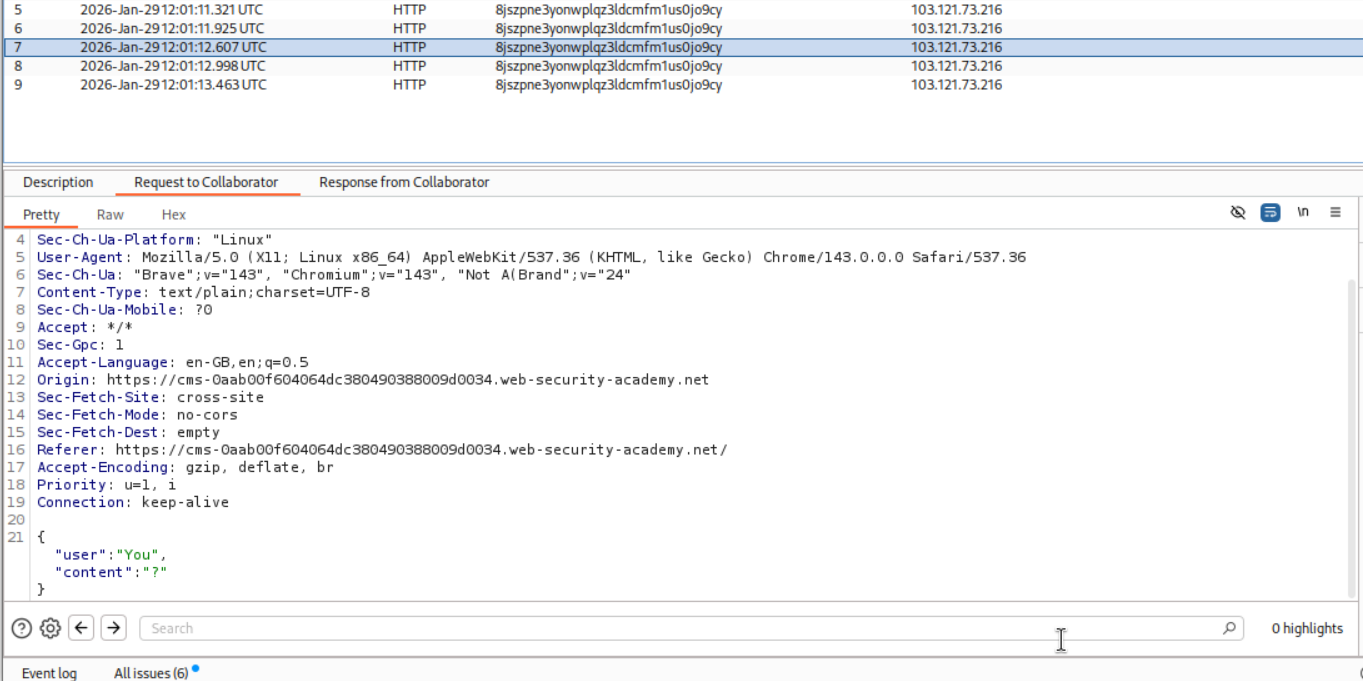This screenshot has width=1363, height=681.
Task: Open All issues (6) panel
Action: click(150, 673)
